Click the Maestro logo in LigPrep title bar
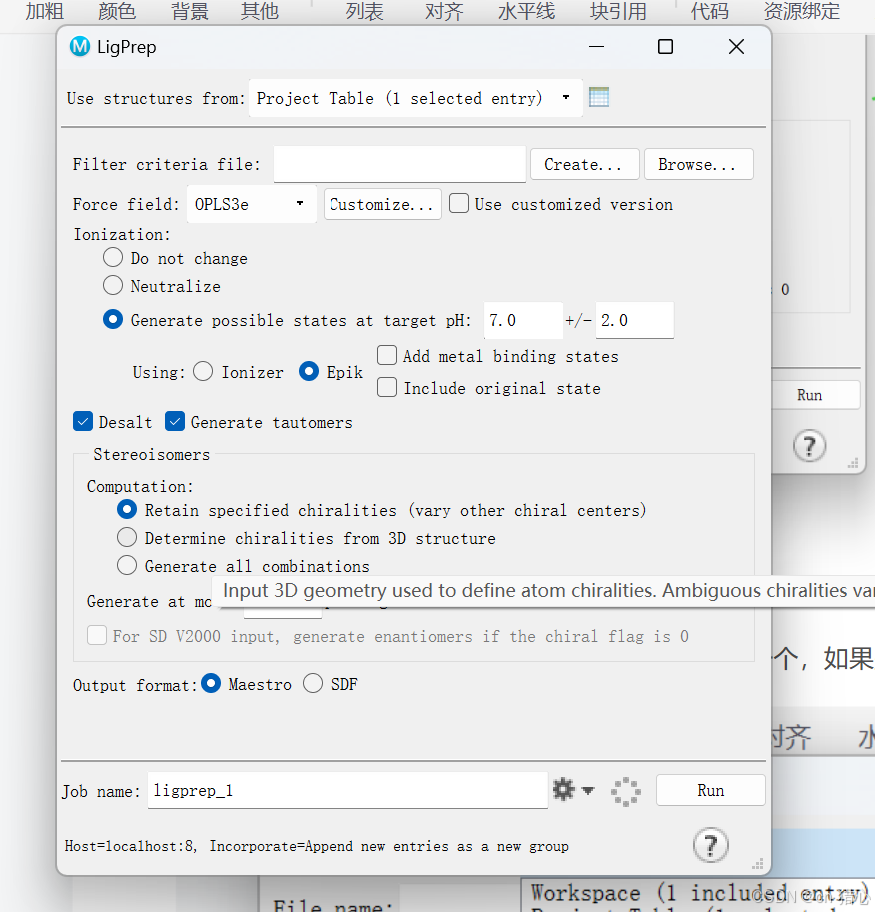Screen dimensions: 875x912 click(x=80, y=47)
